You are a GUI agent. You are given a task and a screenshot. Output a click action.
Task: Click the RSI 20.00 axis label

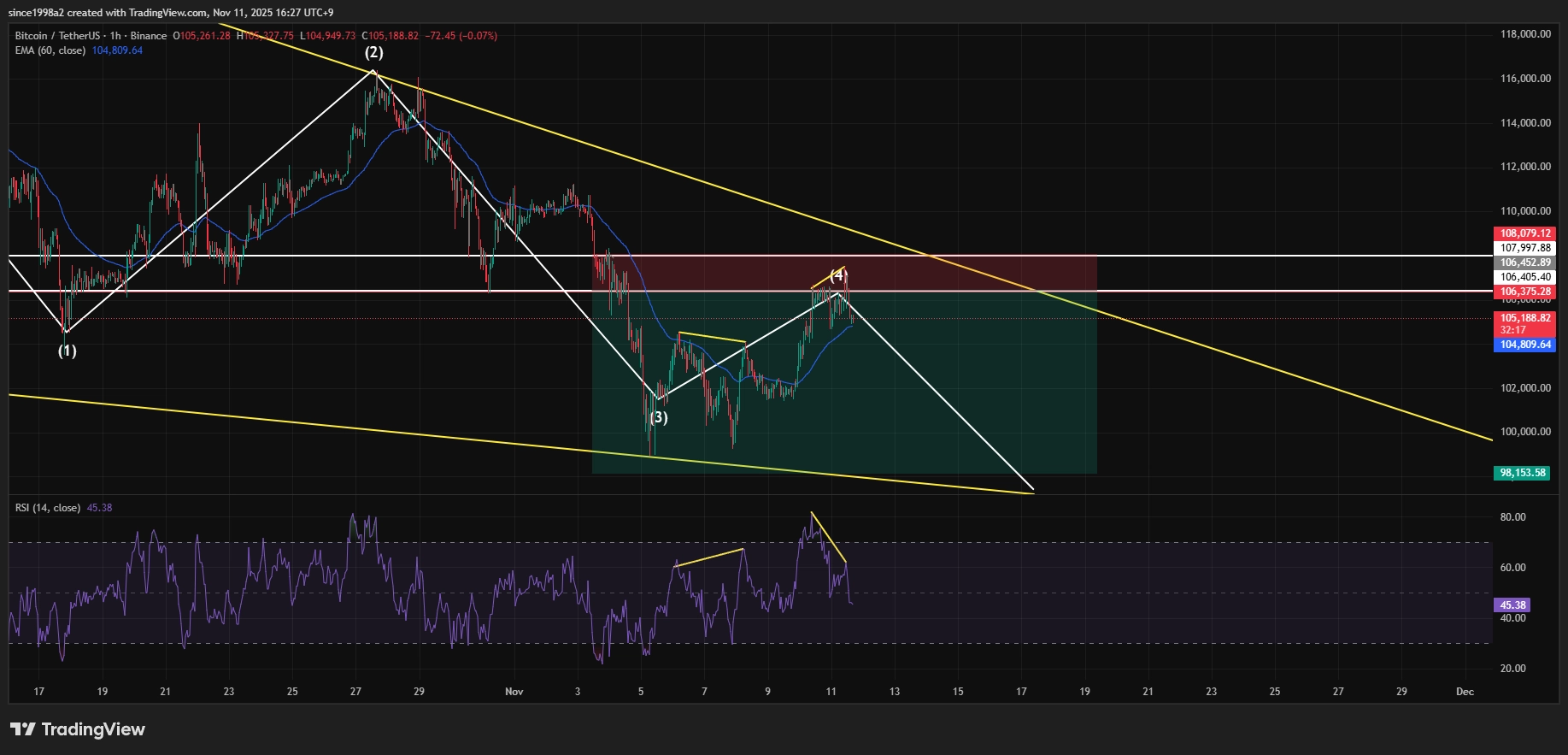(1512, 669)
